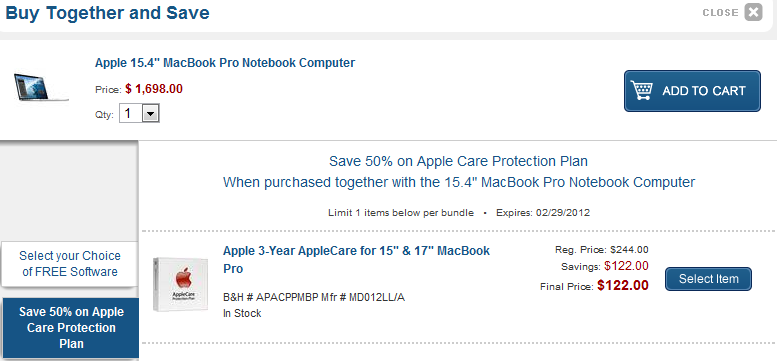Viewport: 777px width, 361px height.
Task: Click the Buy Together and Save heading
Action: [108, 13]
